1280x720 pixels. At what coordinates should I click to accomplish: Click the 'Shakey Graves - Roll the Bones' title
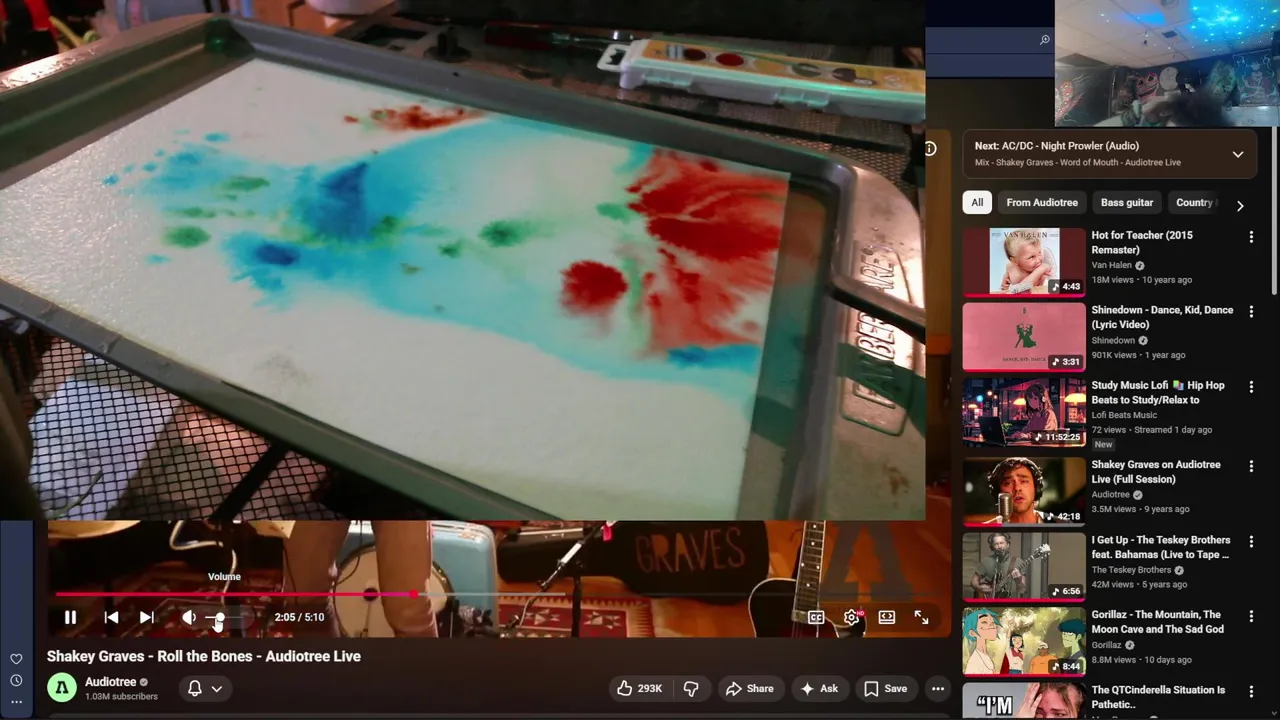(x=204, y=656)
